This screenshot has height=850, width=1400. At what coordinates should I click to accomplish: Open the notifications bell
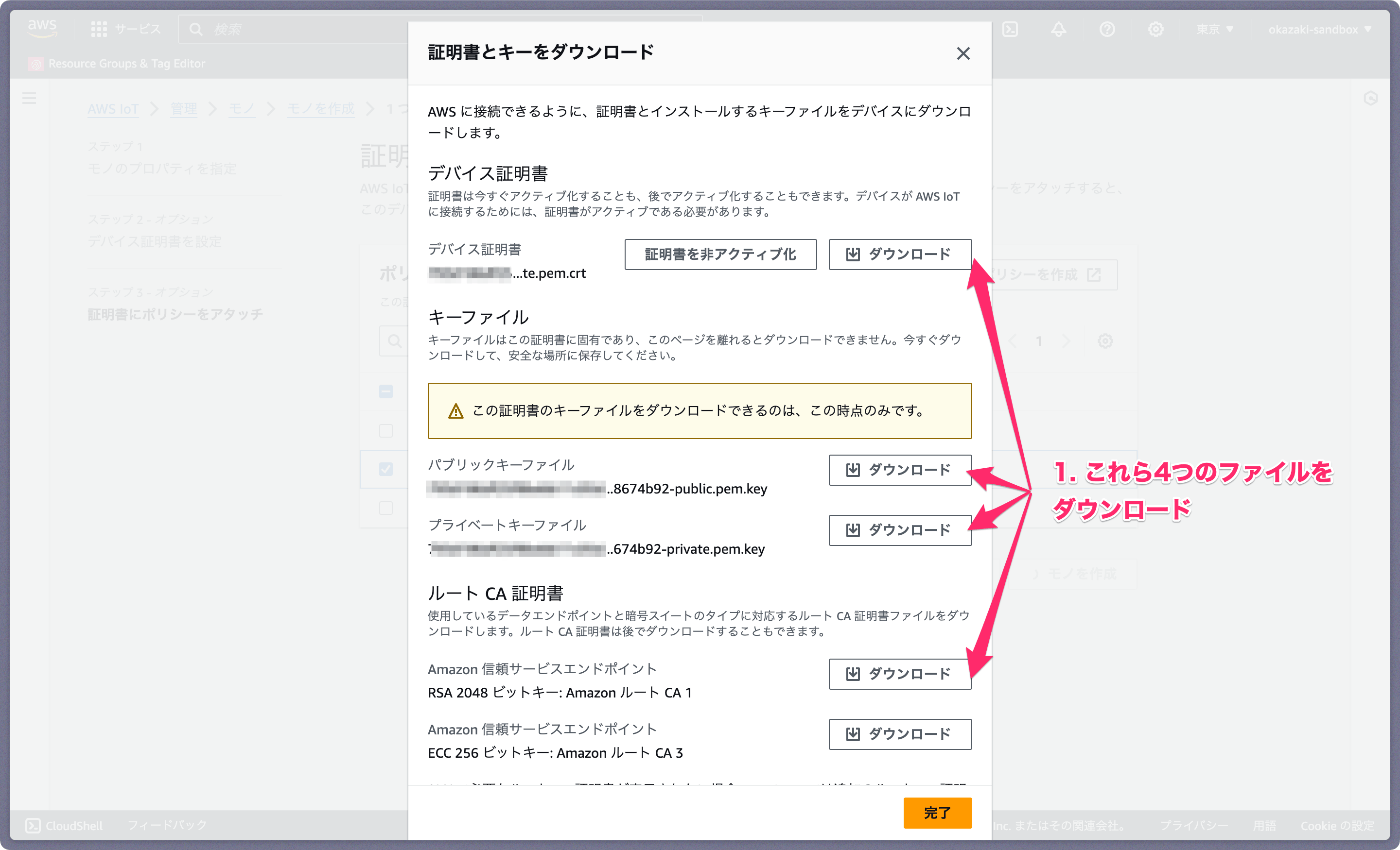tap(1059, 29)
